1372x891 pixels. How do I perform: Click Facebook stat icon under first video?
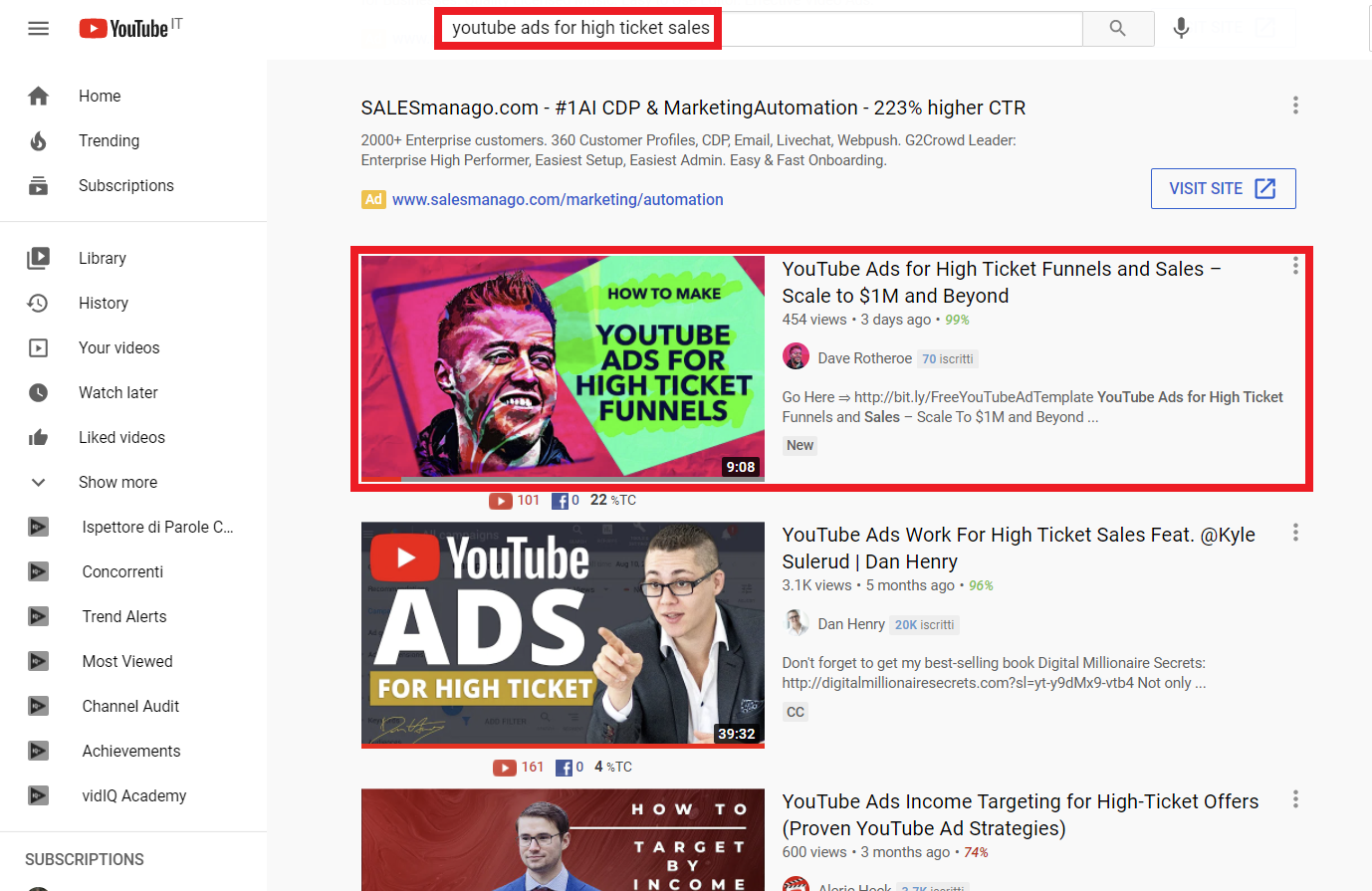click(x=560, y=501)
